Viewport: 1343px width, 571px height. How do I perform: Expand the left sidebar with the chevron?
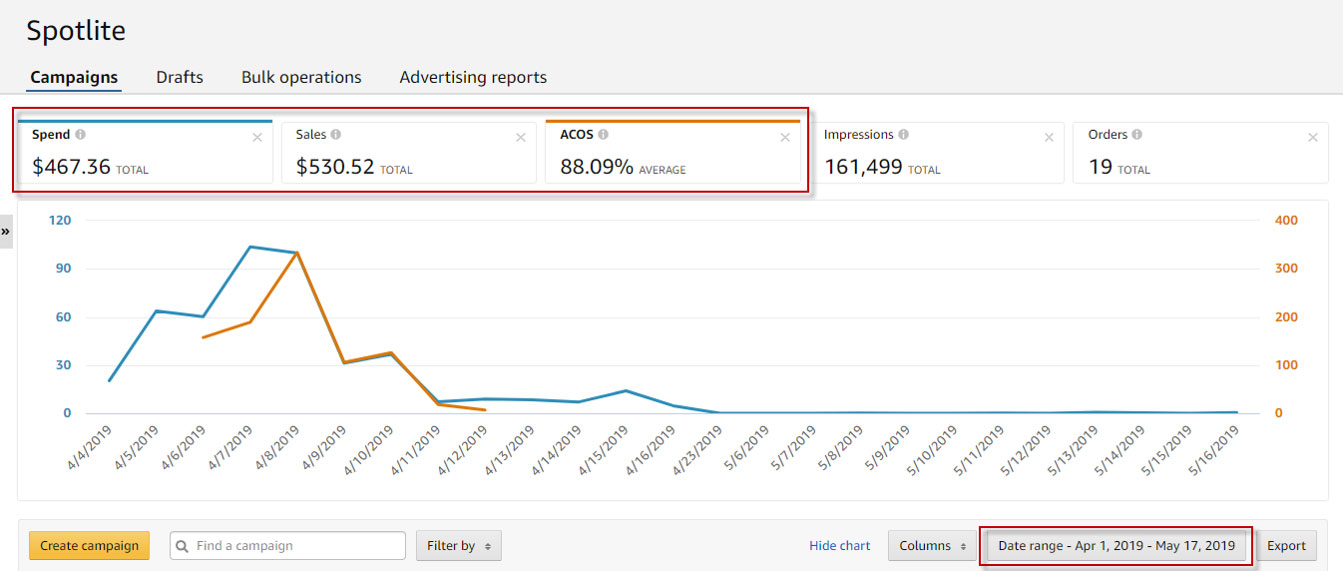6,231
